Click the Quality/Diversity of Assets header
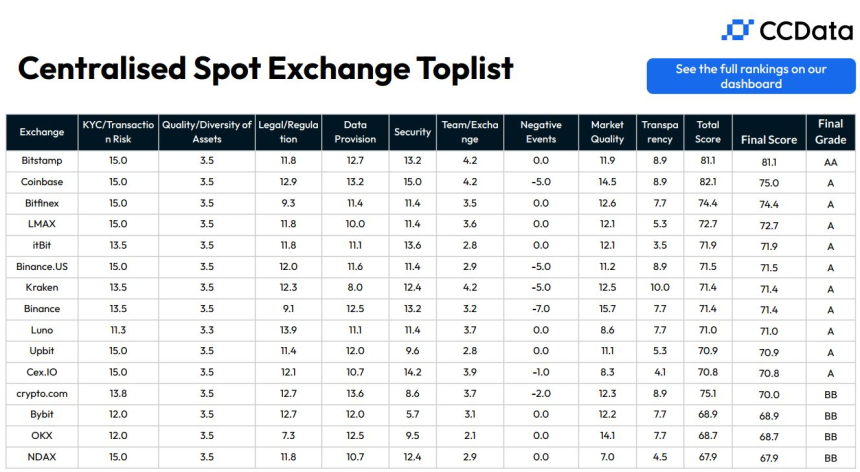The height and width of the screenshot is (472, 860). point(206,132)
